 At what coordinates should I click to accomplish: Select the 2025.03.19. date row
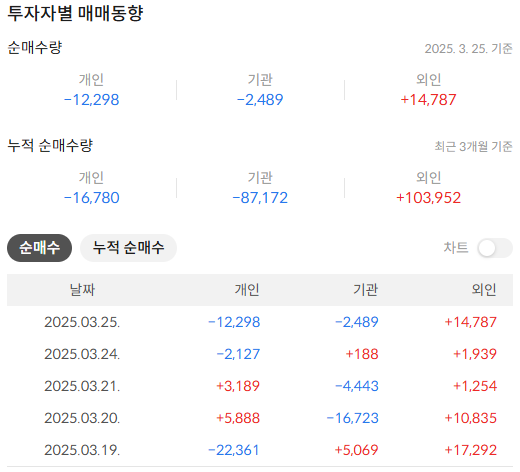260,450
